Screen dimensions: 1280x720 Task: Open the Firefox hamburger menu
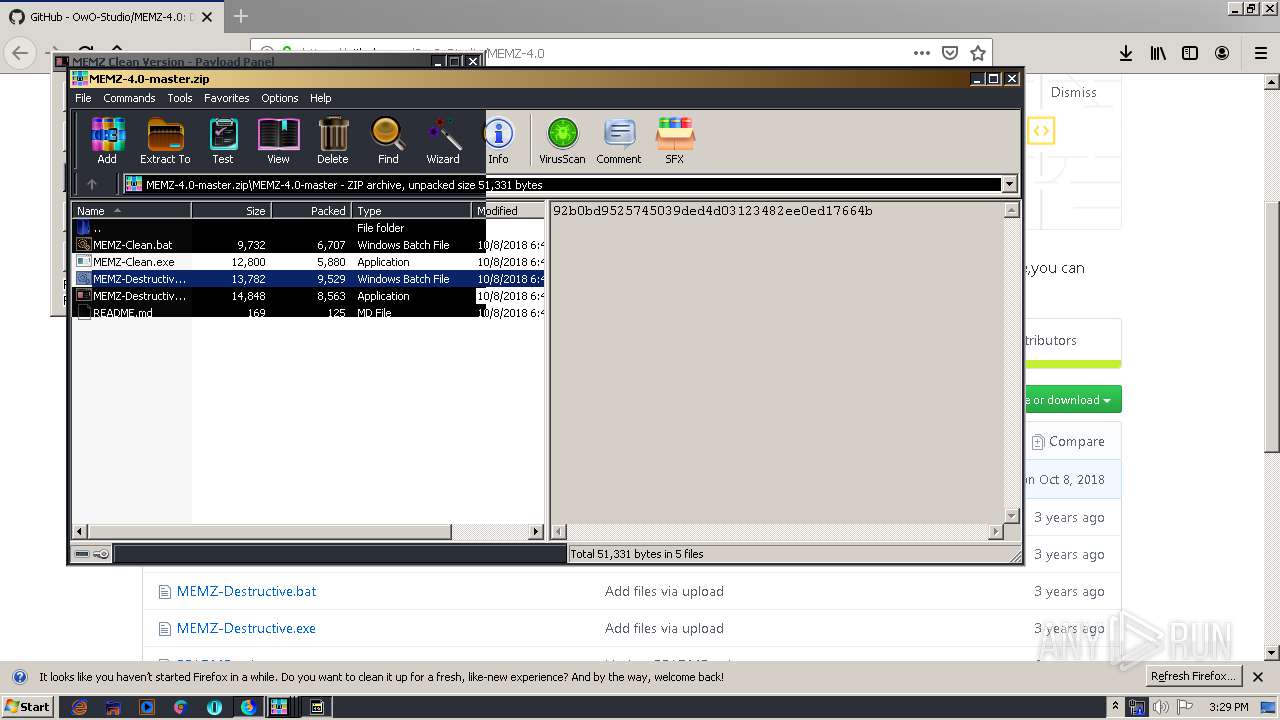coord(1261,53)
